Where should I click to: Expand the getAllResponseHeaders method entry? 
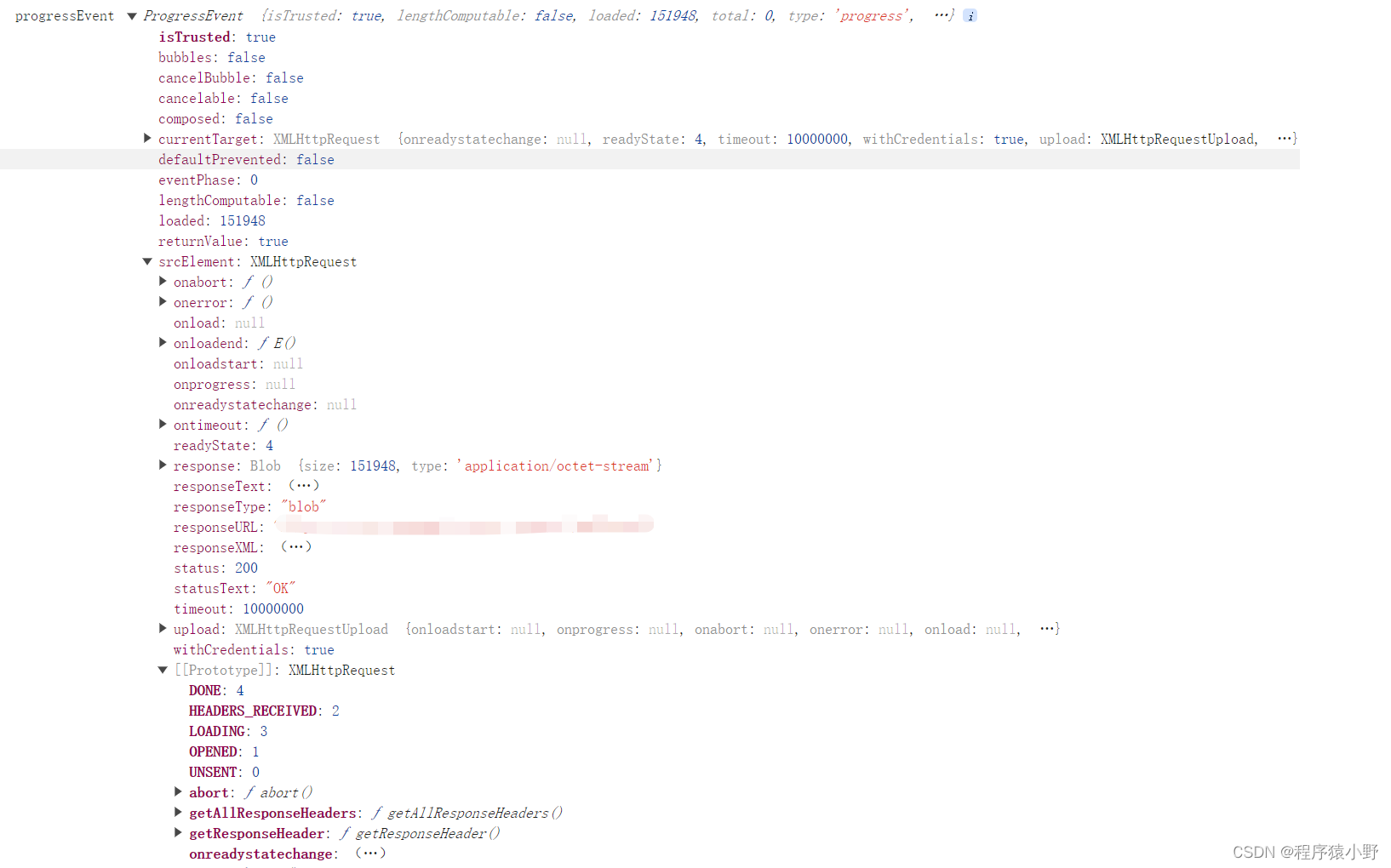click(x=178, y=812)
